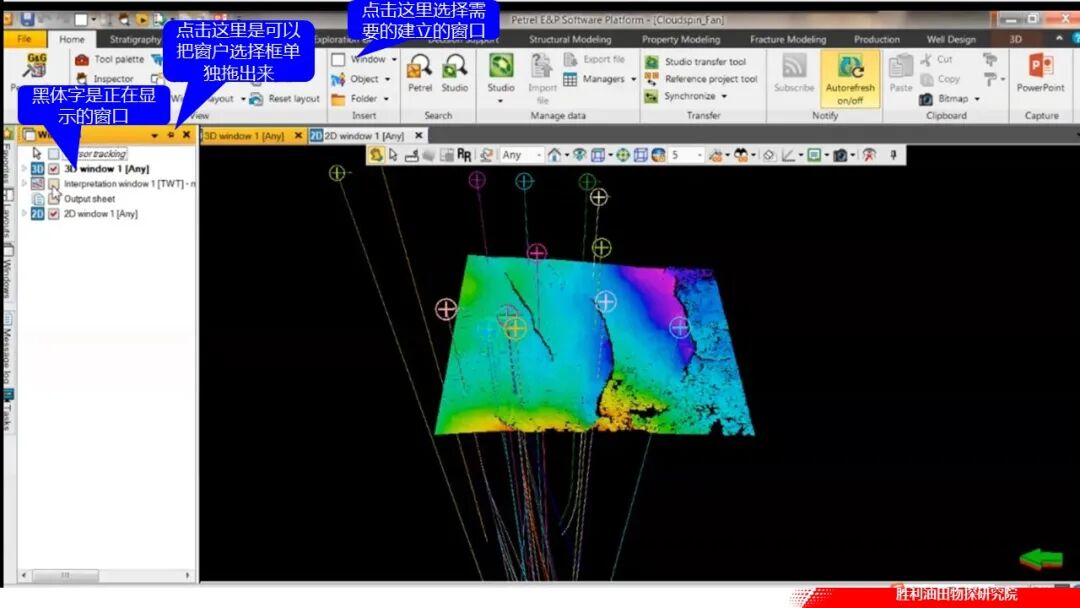Image resolution: width=1080 pixels, height=608 pixels.
Task: Open the Structural Modeling tab
Action: pyautogui.click(x=570, y=39)
